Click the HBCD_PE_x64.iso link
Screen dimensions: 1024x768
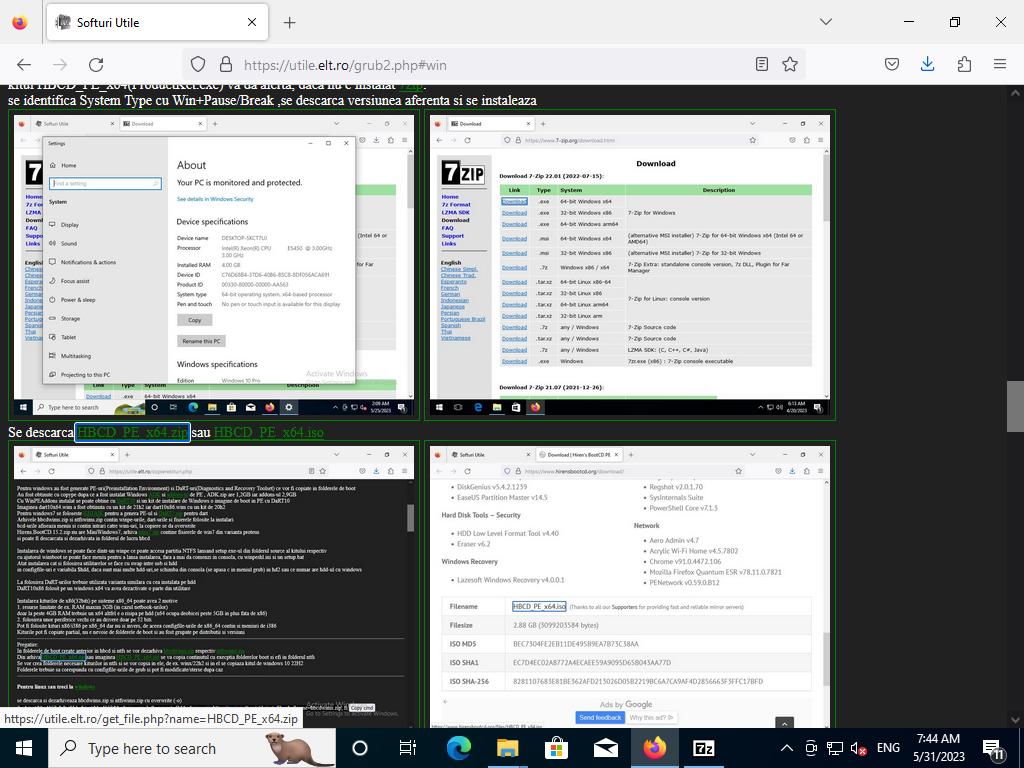pos(268,433)
